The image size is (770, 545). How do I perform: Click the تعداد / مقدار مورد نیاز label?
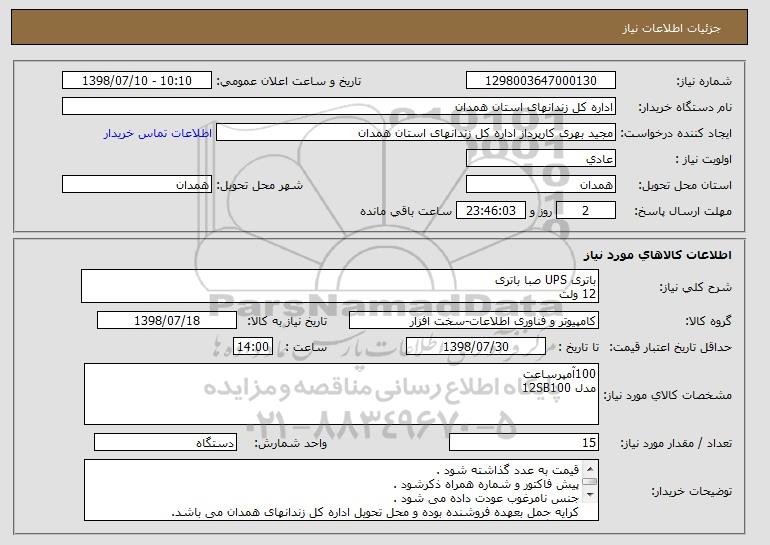click(676, 443)
